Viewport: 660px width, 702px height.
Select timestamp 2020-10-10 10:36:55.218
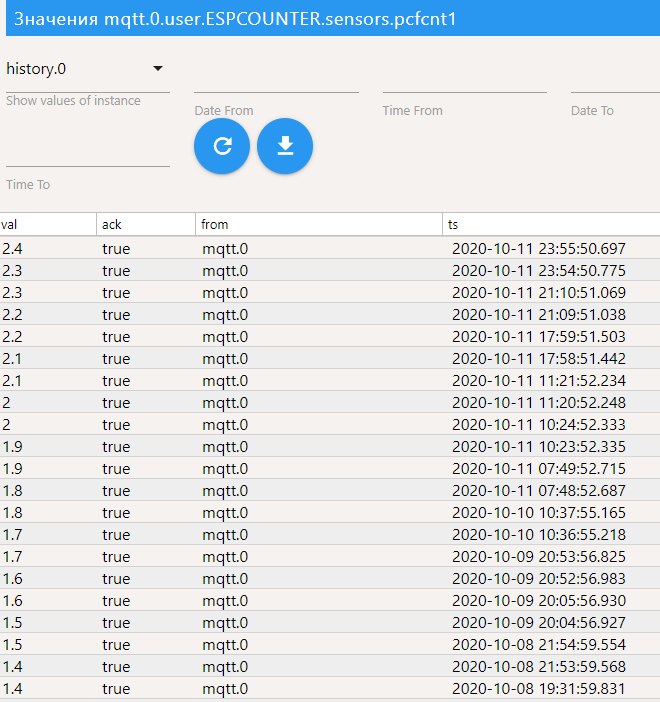coord(539,535)
